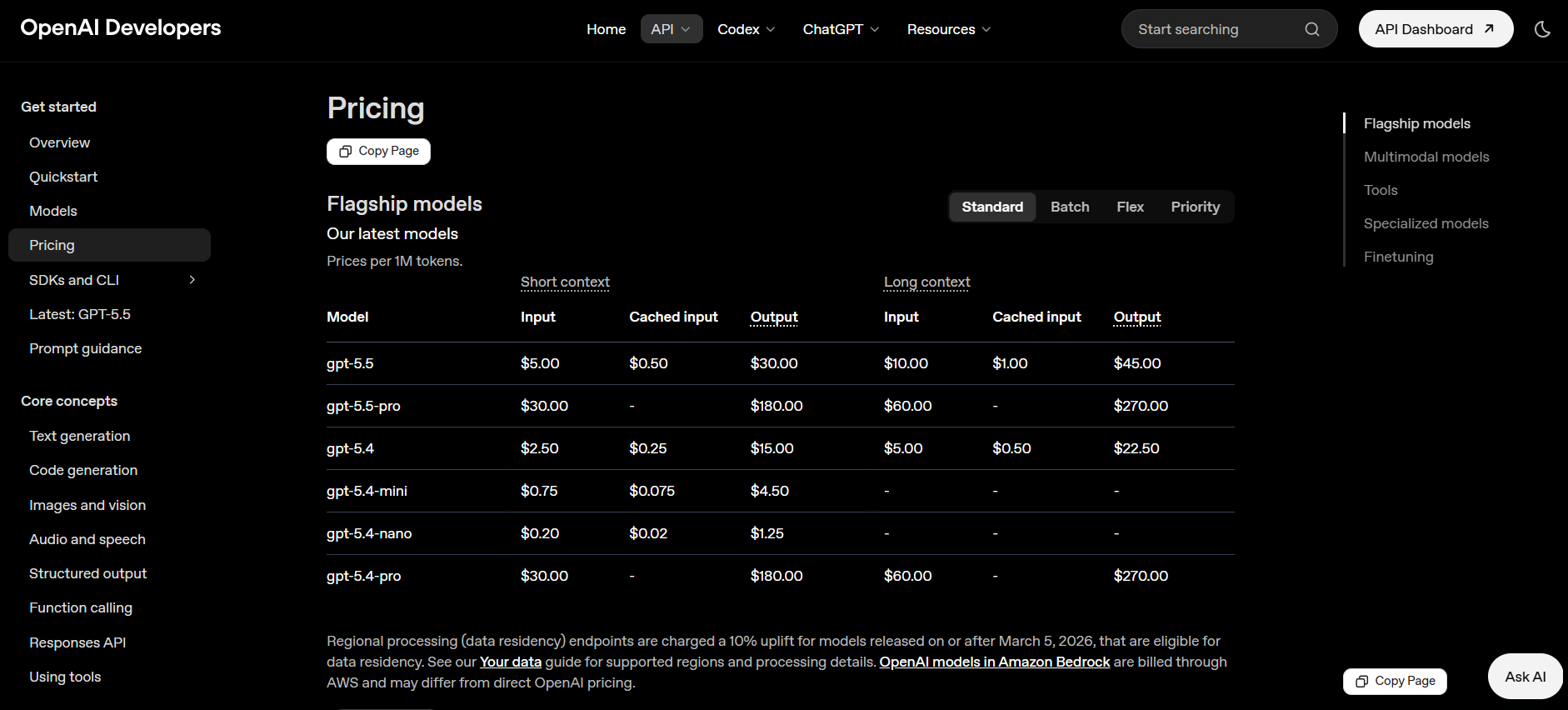This screenshot has height=710, width=1568.
Task: Open OpenAI models in Amazon Bedrock link
Action: (x=995, y=662)
